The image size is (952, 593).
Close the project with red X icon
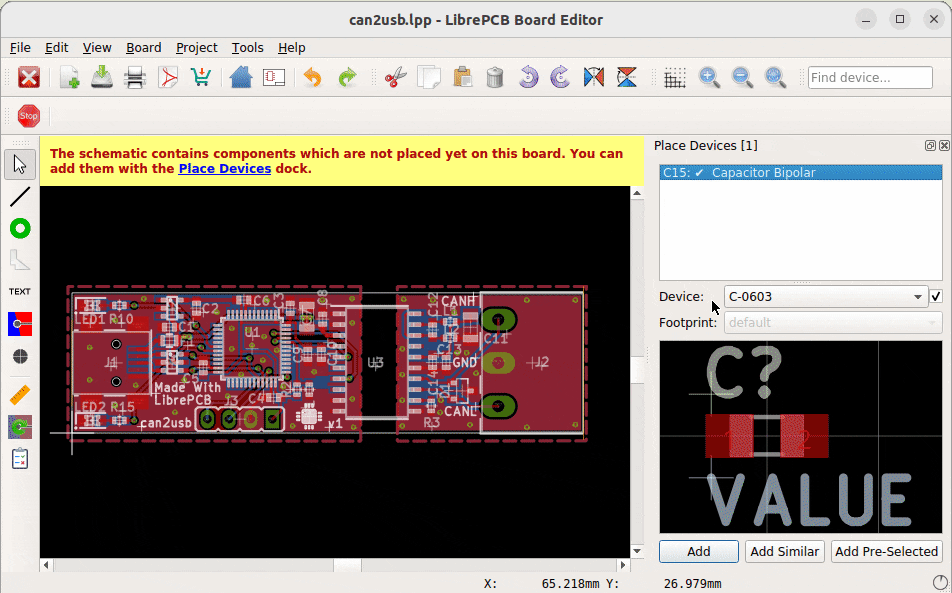(x=29, y=78)
